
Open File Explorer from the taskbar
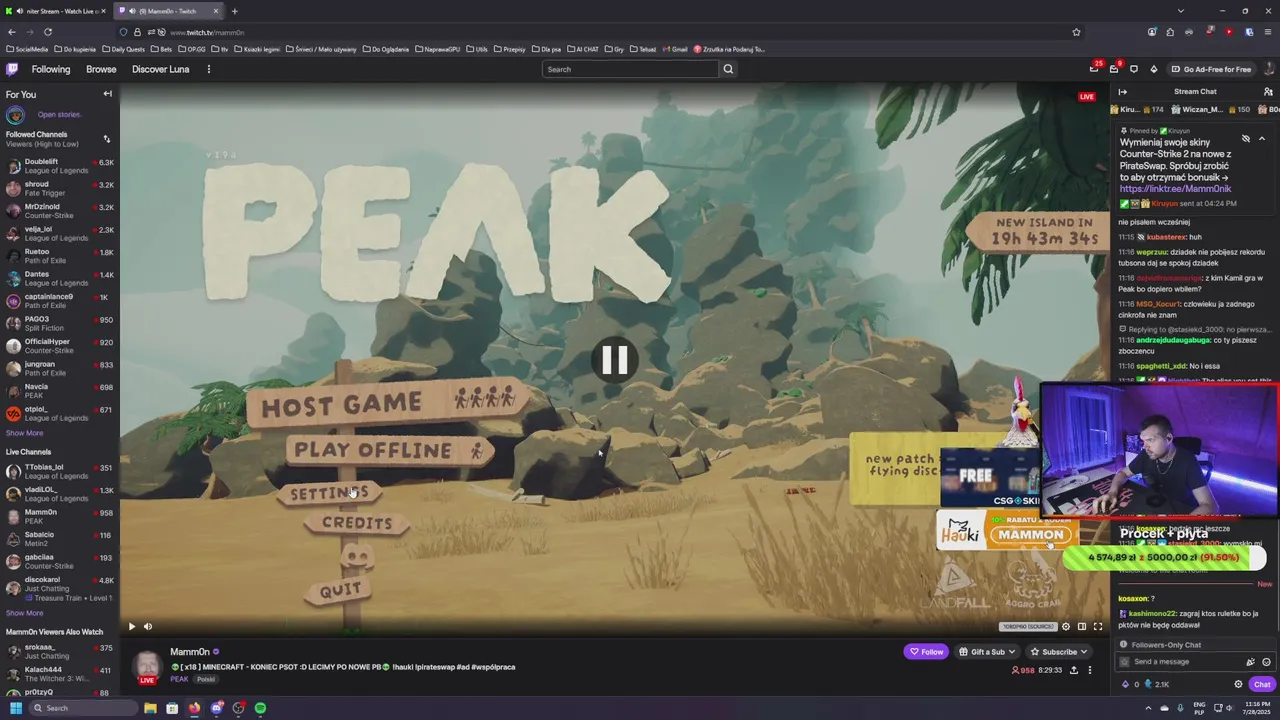tap(150, 708)
